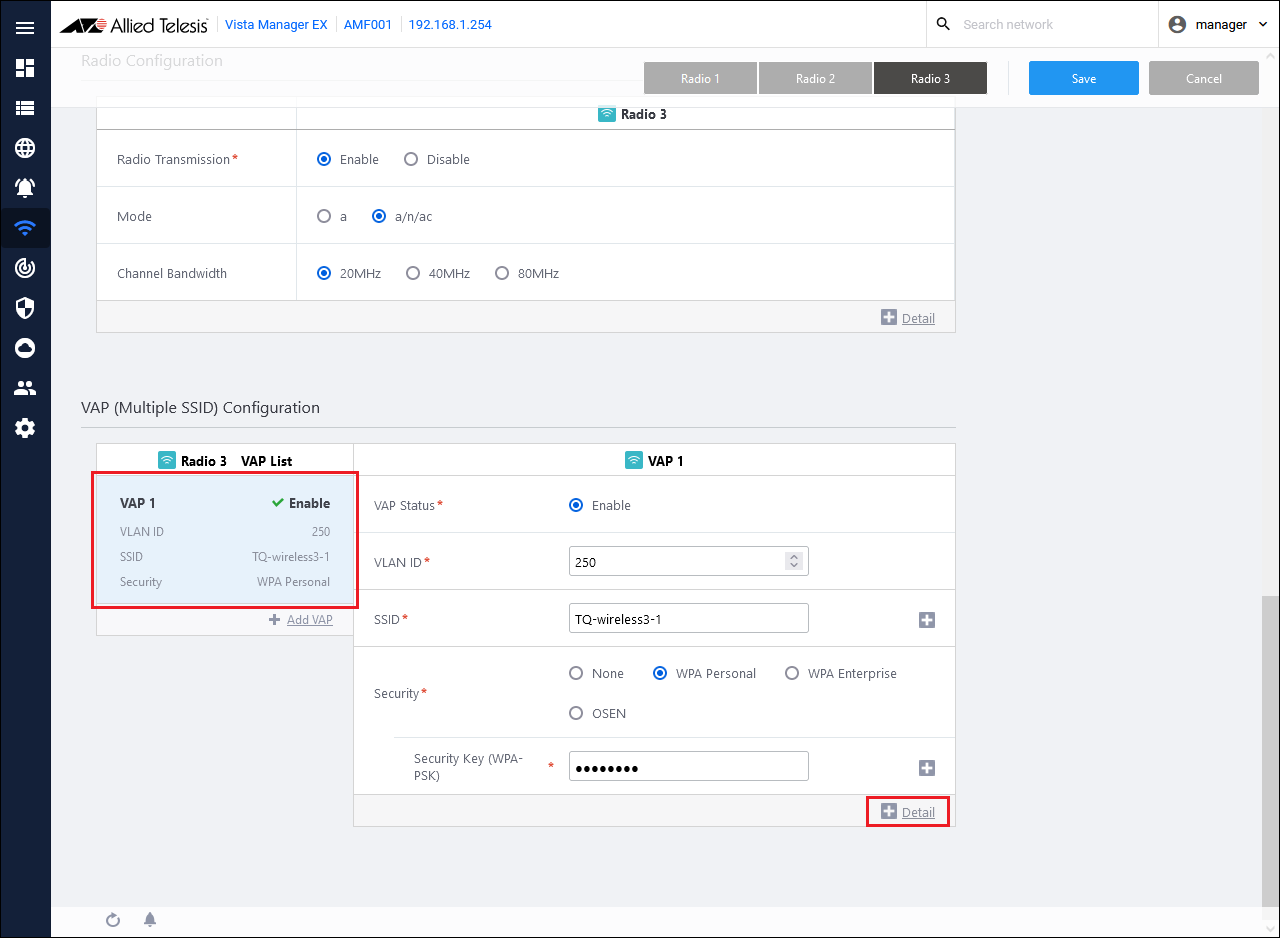Viewport: 1280px width, 938px height.
Task: Expand the SSID plus options
Action: point(927,620)
